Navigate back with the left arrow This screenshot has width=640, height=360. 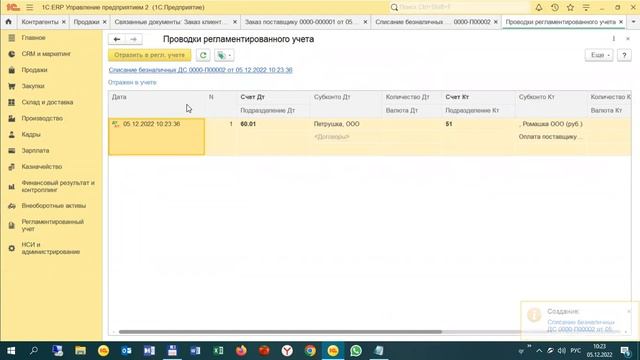117,39
